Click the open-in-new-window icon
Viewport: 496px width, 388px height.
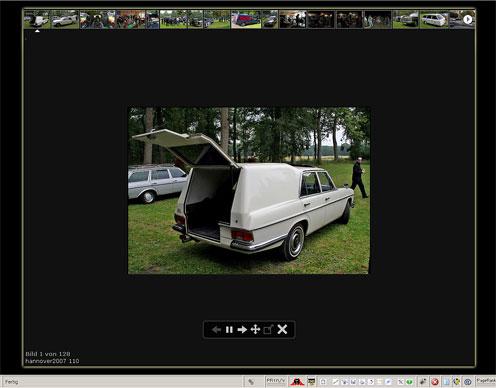(268, 330)
